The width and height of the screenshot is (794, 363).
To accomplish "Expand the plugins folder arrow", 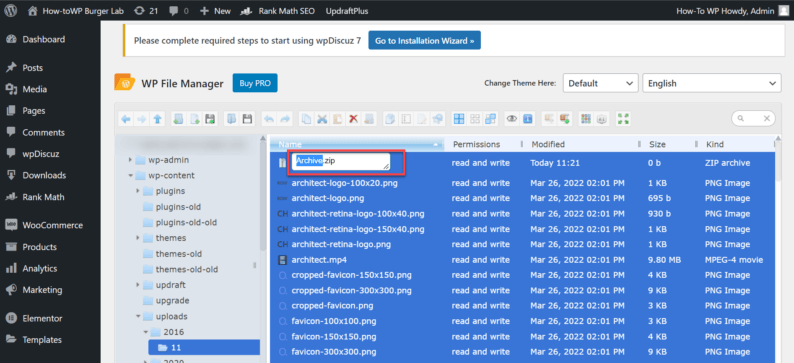I will [138, 191].
